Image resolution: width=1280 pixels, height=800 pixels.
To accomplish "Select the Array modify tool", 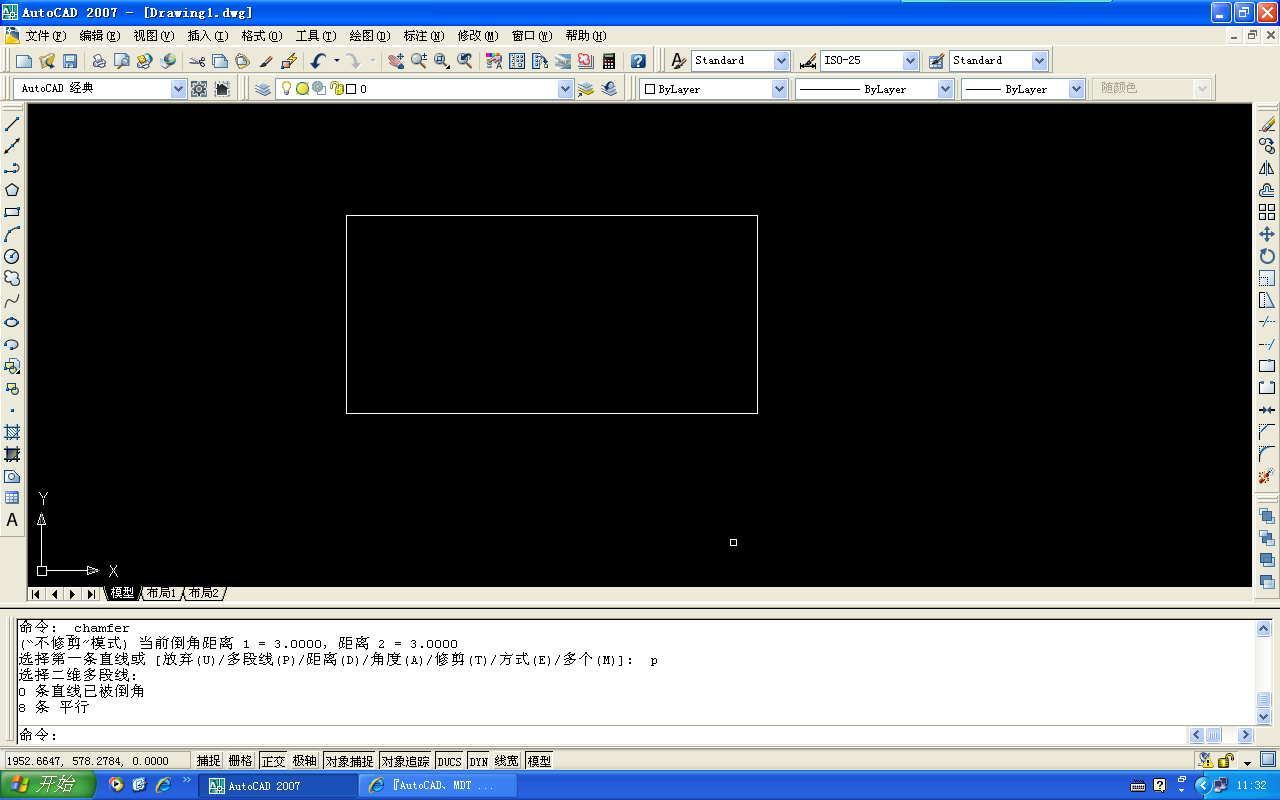I will coord(1267,212).
